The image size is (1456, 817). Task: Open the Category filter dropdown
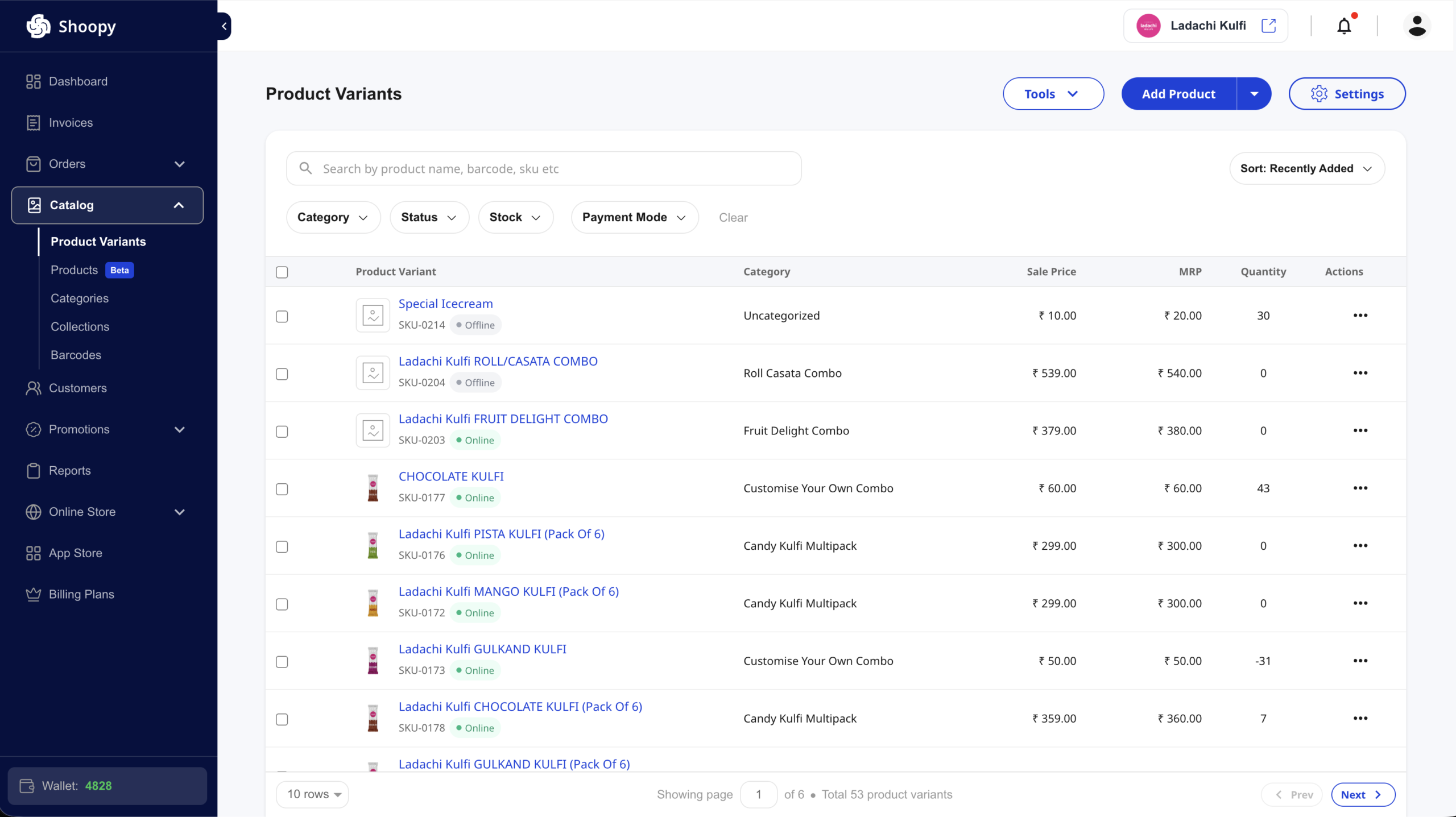333,217
